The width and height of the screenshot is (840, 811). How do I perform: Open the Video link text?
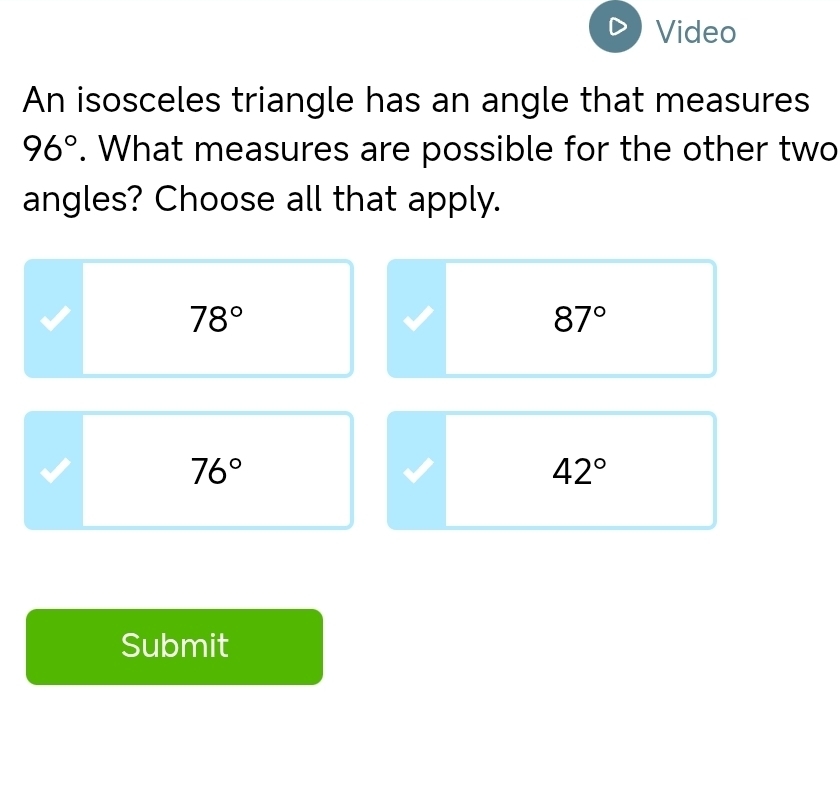point(696,33)
